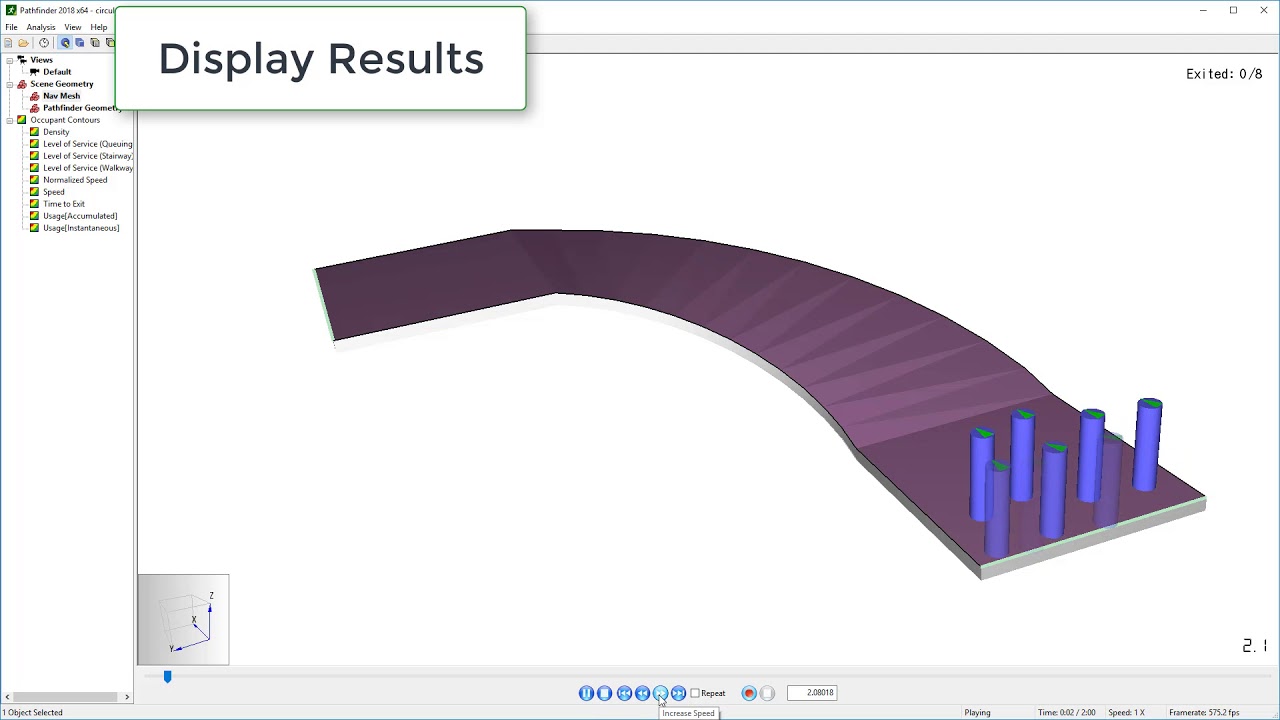Click the open folder toolbar icon
This screenshot has width=1280, height=720.
click(23, 43)
